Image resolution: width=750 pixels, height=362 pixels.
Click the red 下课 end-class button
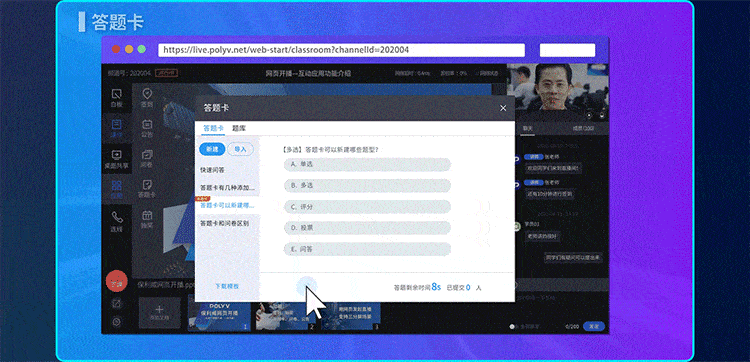pos(116,282)
